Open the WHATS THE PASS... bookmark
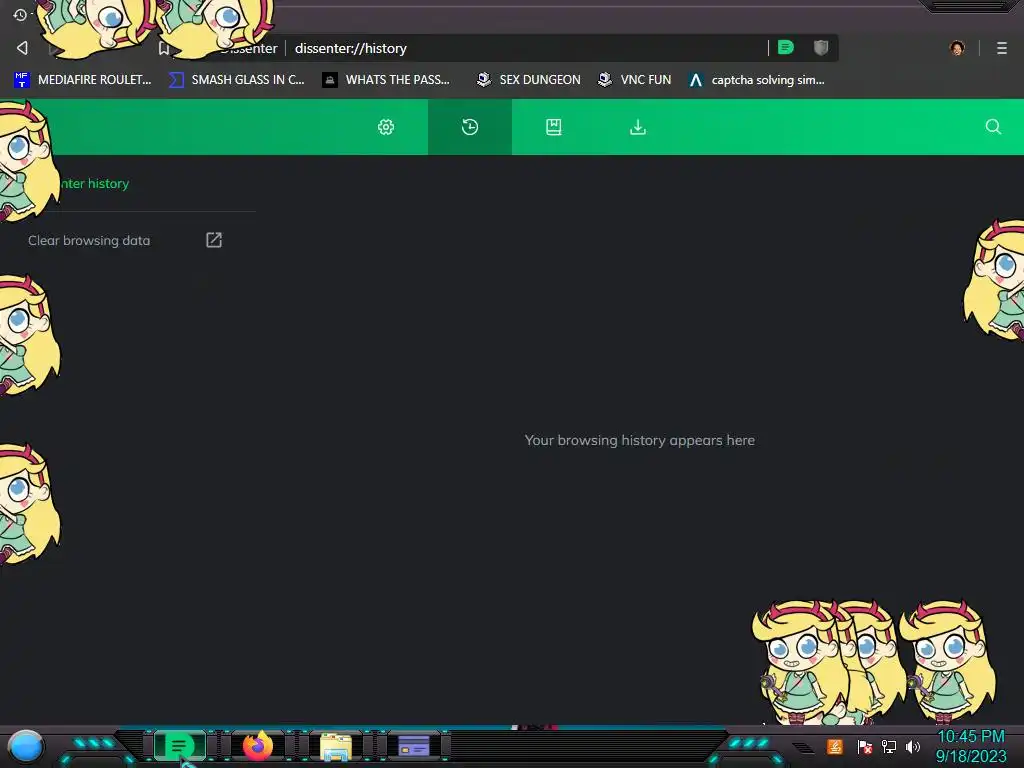 tap(386, 80)
